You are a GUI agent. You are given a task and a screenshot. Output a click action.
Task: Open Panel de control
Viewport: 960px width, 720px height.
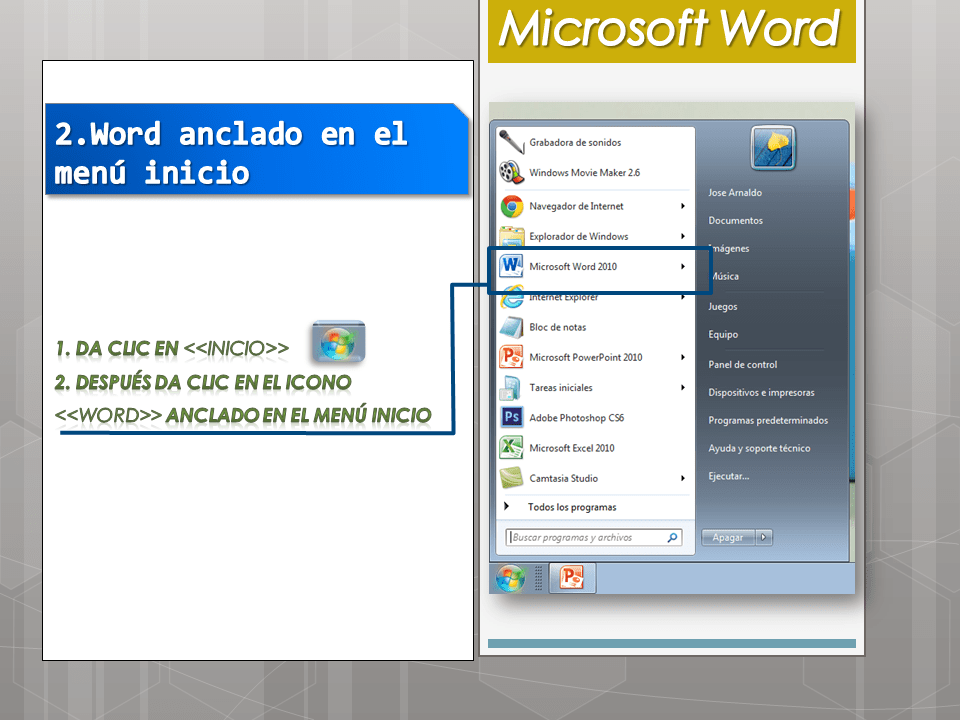(x=743, y=364)
